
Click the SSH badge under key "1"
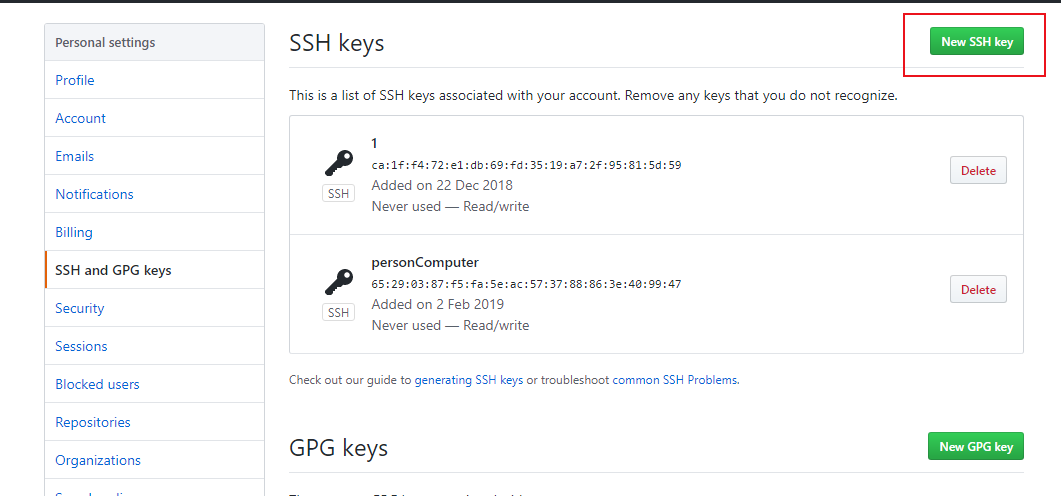click(x=339, y=194)
